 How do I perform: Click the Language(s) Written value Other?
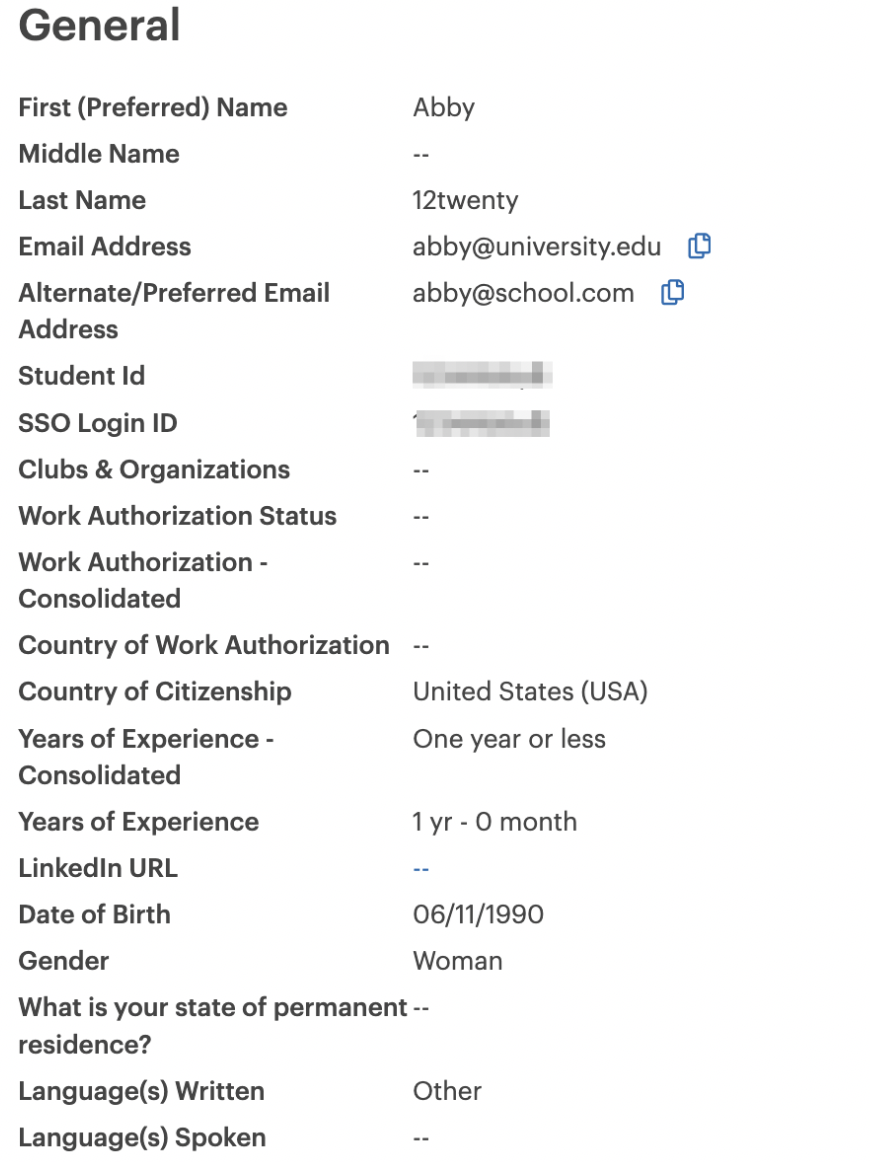[x=447, y=1092]
